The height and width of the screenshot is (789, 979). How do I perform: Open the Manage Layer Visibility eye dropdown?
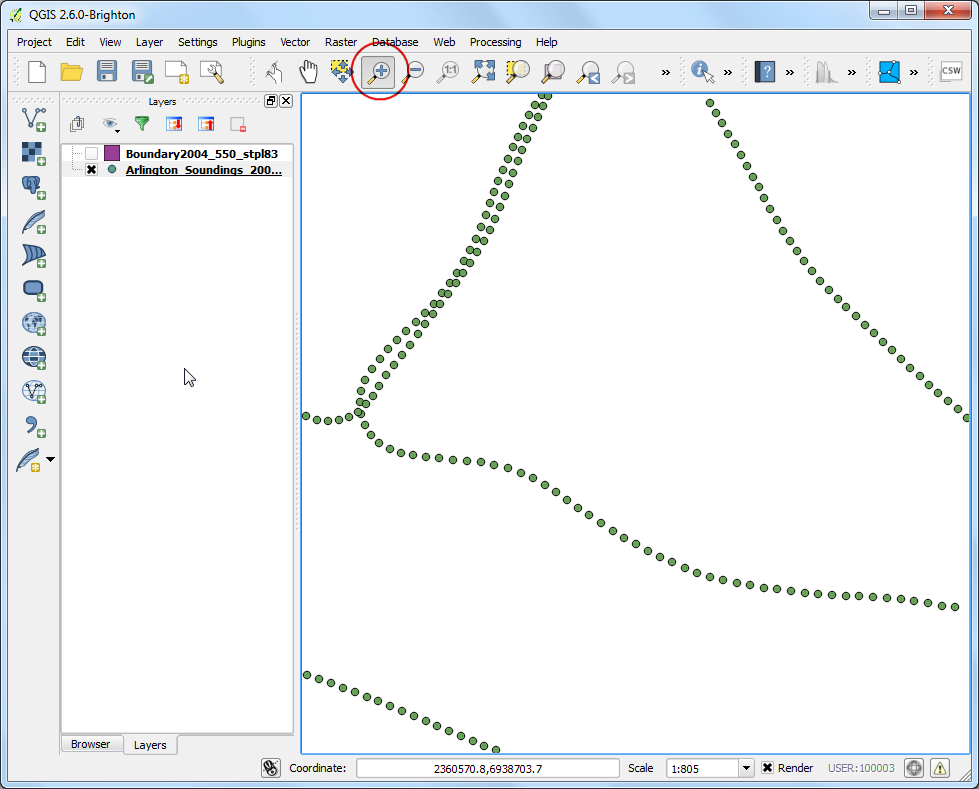click(x=112, y=124)
